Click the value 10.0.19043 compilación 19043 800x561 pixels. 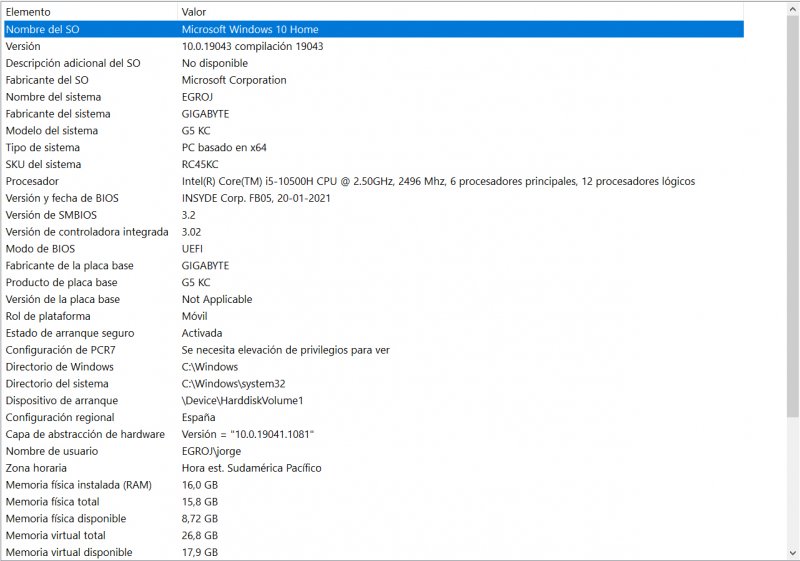pos(253,46)
